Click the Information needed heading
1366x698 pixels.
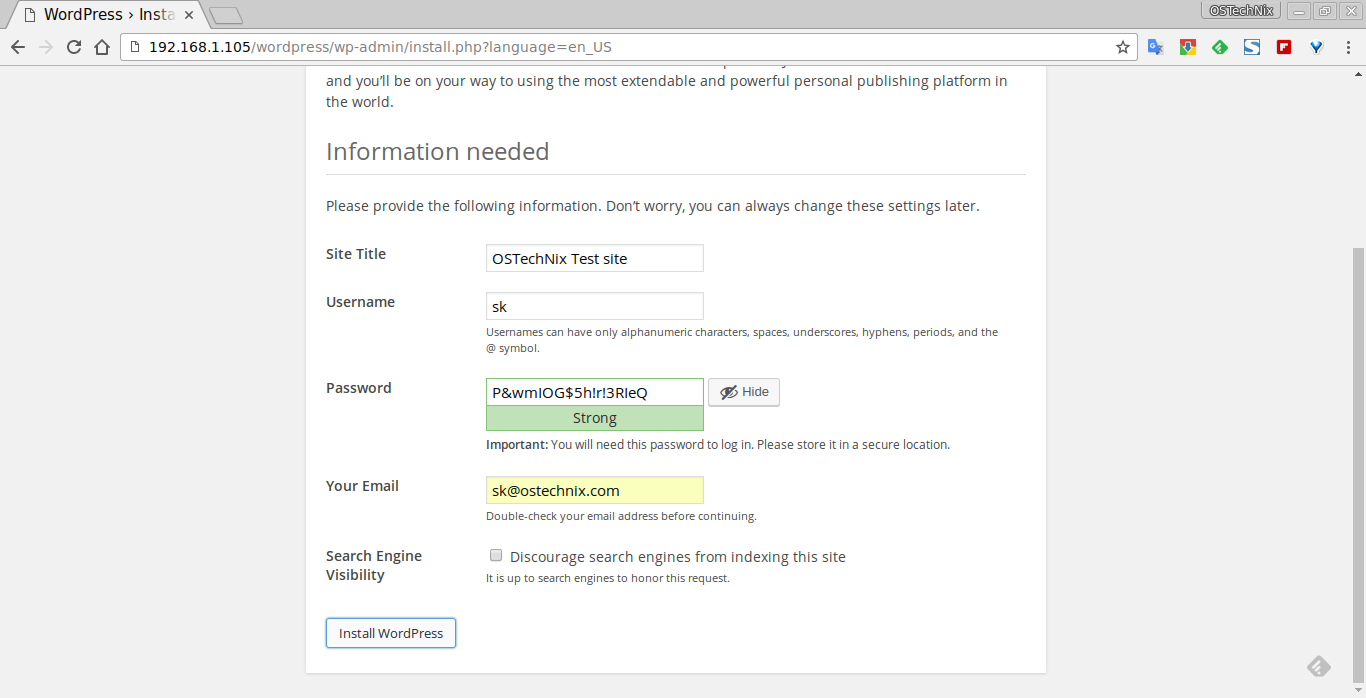[x=438, y=152]
